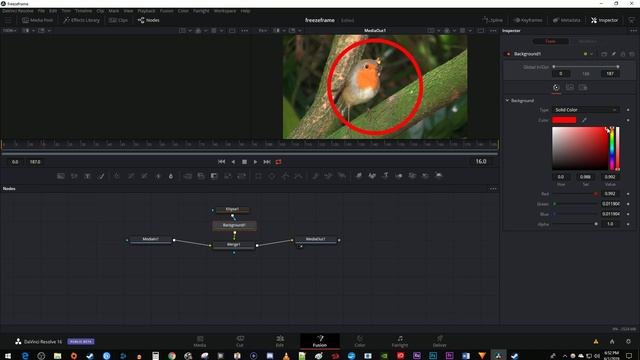Select the BSpline mask tool icon

pos(299,176)
